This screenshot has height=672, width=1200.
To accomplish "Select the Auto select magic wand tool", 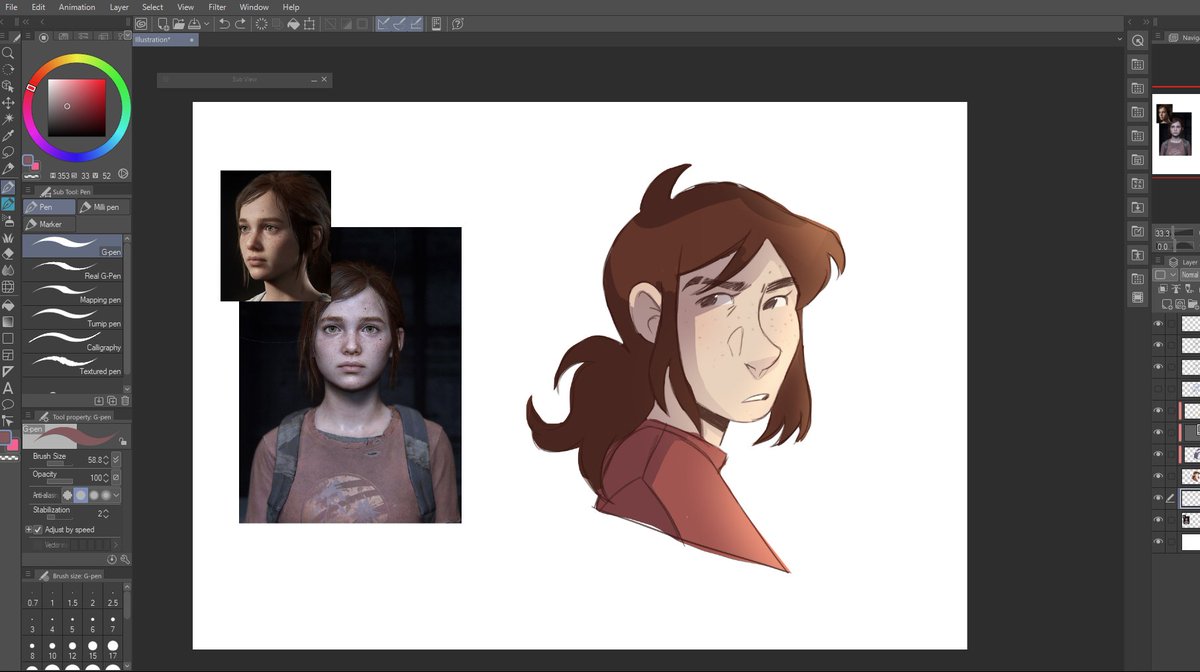I will [x=8, y=118].
